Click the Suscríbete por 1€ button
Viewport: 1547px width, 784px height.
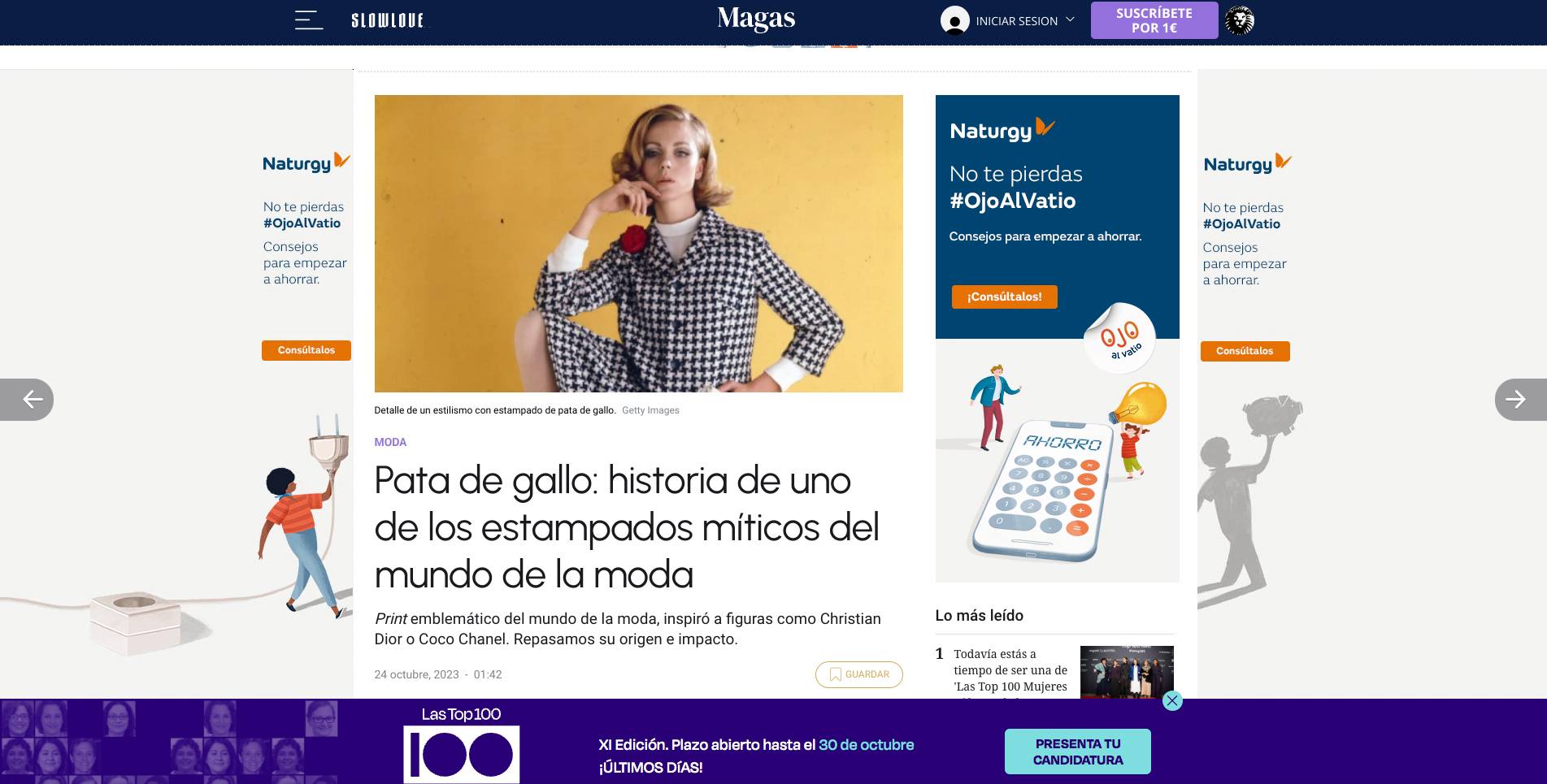[x=1154, y=20]
